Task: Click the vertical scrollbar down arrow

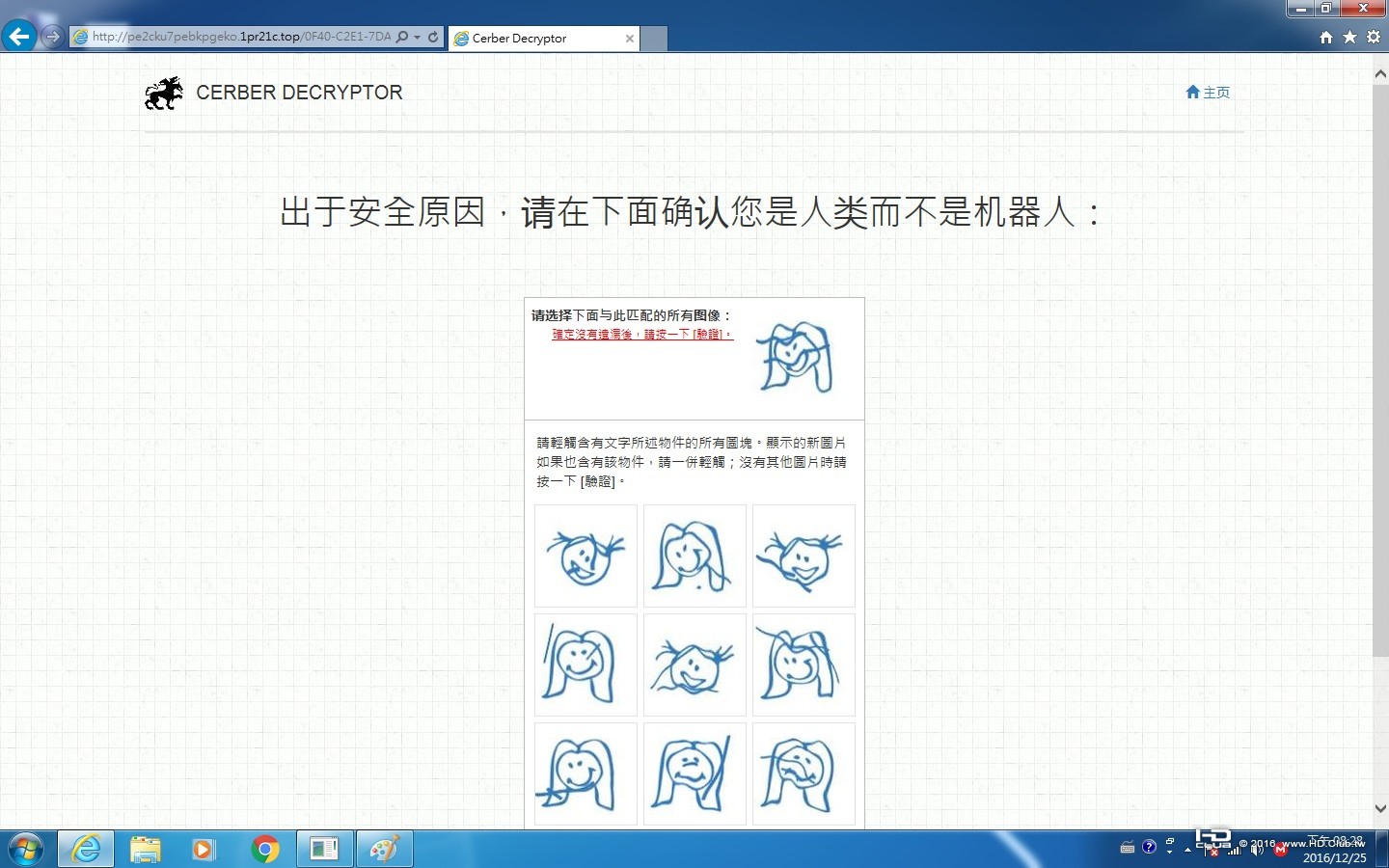Action: click(x=1380, y=808)
